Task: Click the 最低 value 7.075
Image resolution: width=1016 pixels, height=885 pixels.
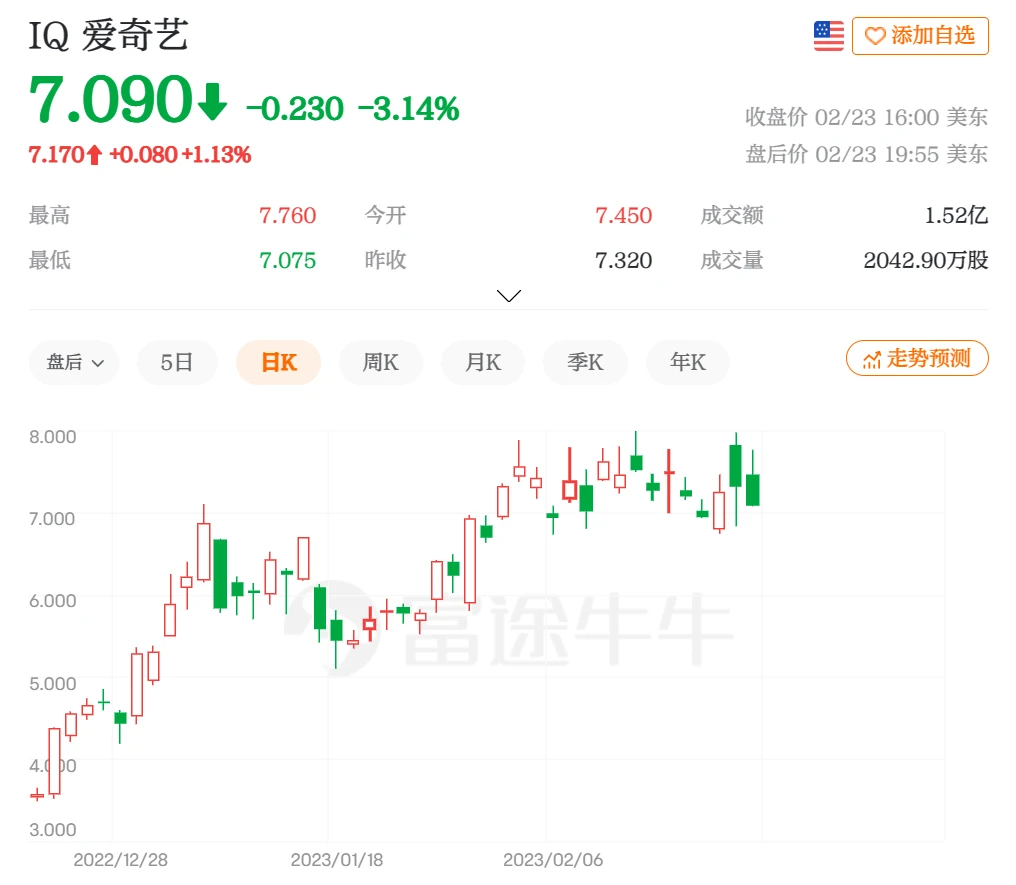Action: 287,260
